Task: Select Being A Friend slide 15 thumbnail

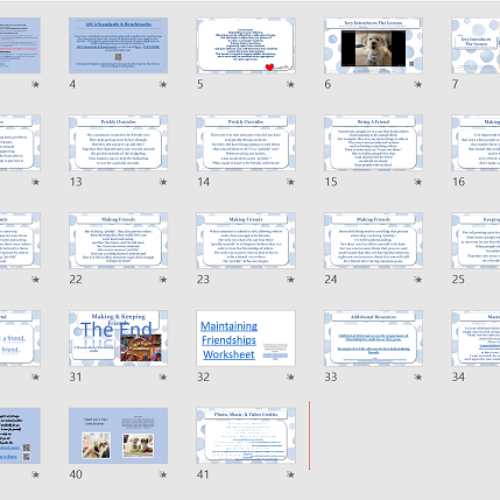Action: [x=373, y=143]
